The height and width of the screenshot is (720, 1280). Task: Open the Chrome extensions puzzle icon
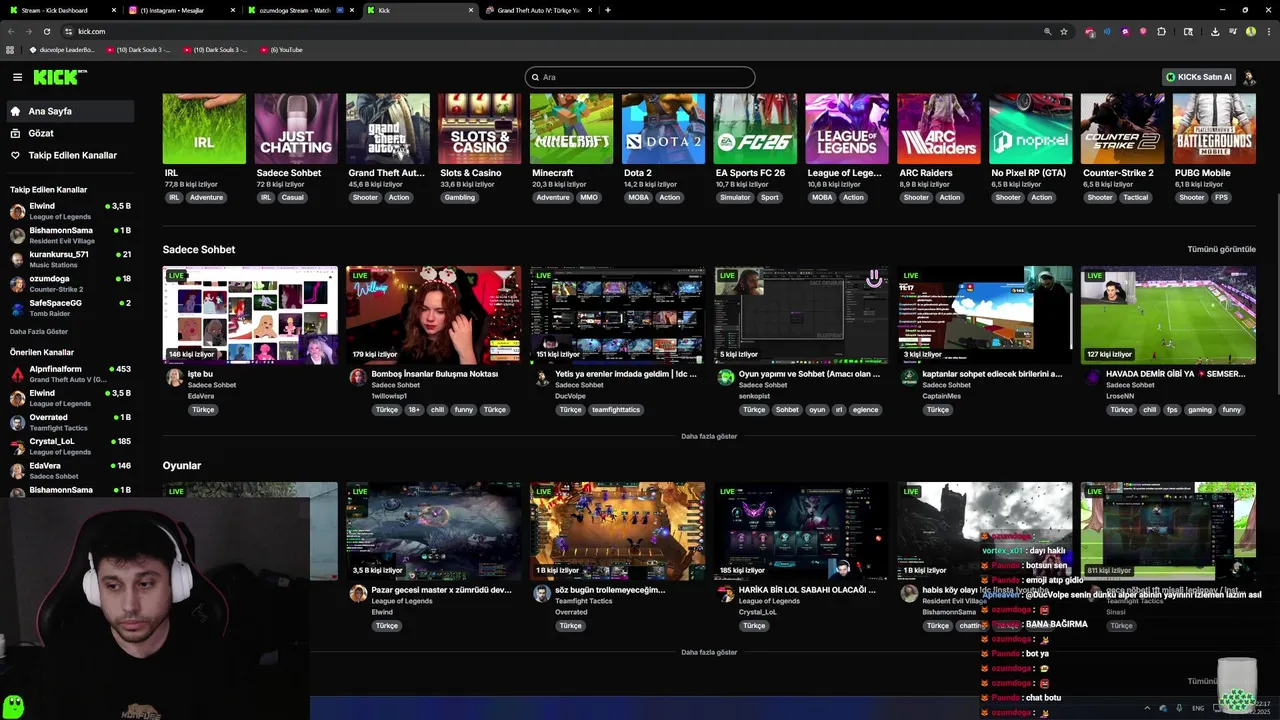click(x=1162, y=31)
